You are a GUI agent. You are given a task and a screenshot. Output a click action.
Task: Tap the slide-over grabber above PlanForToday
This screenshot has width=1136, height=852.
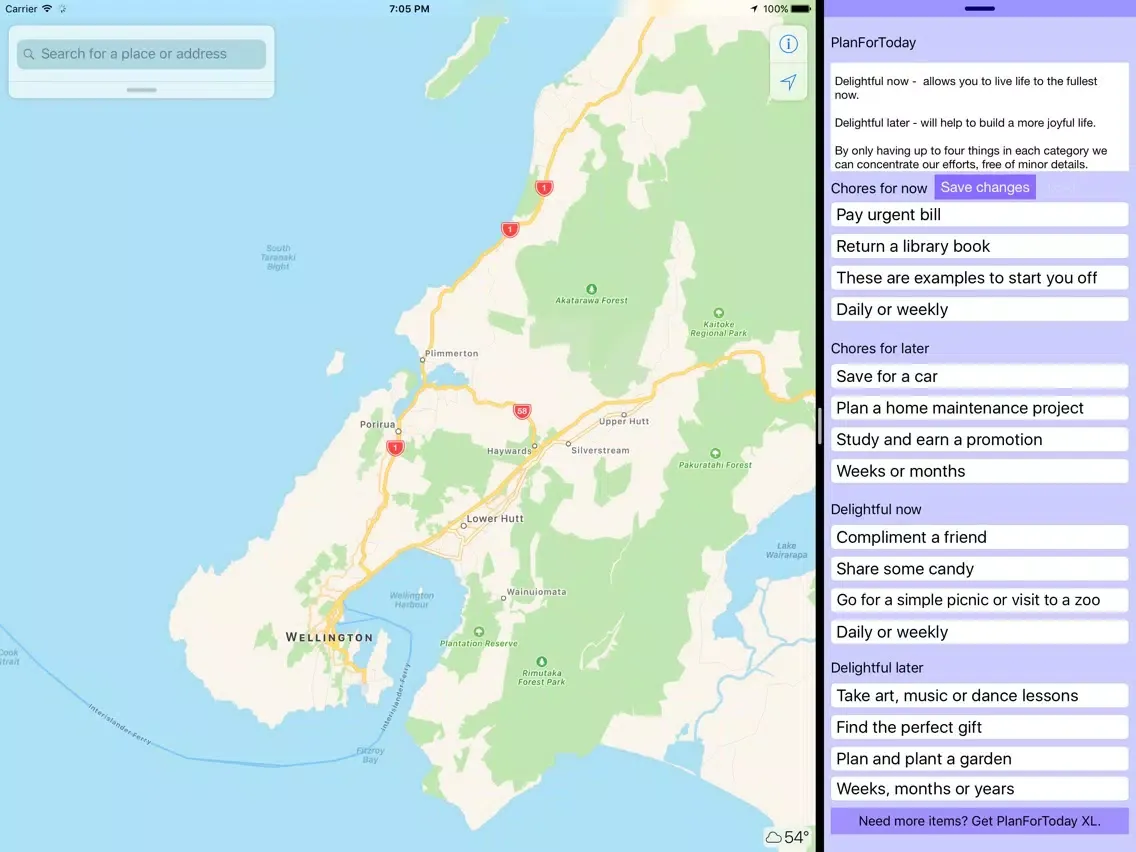pos(980,9)
